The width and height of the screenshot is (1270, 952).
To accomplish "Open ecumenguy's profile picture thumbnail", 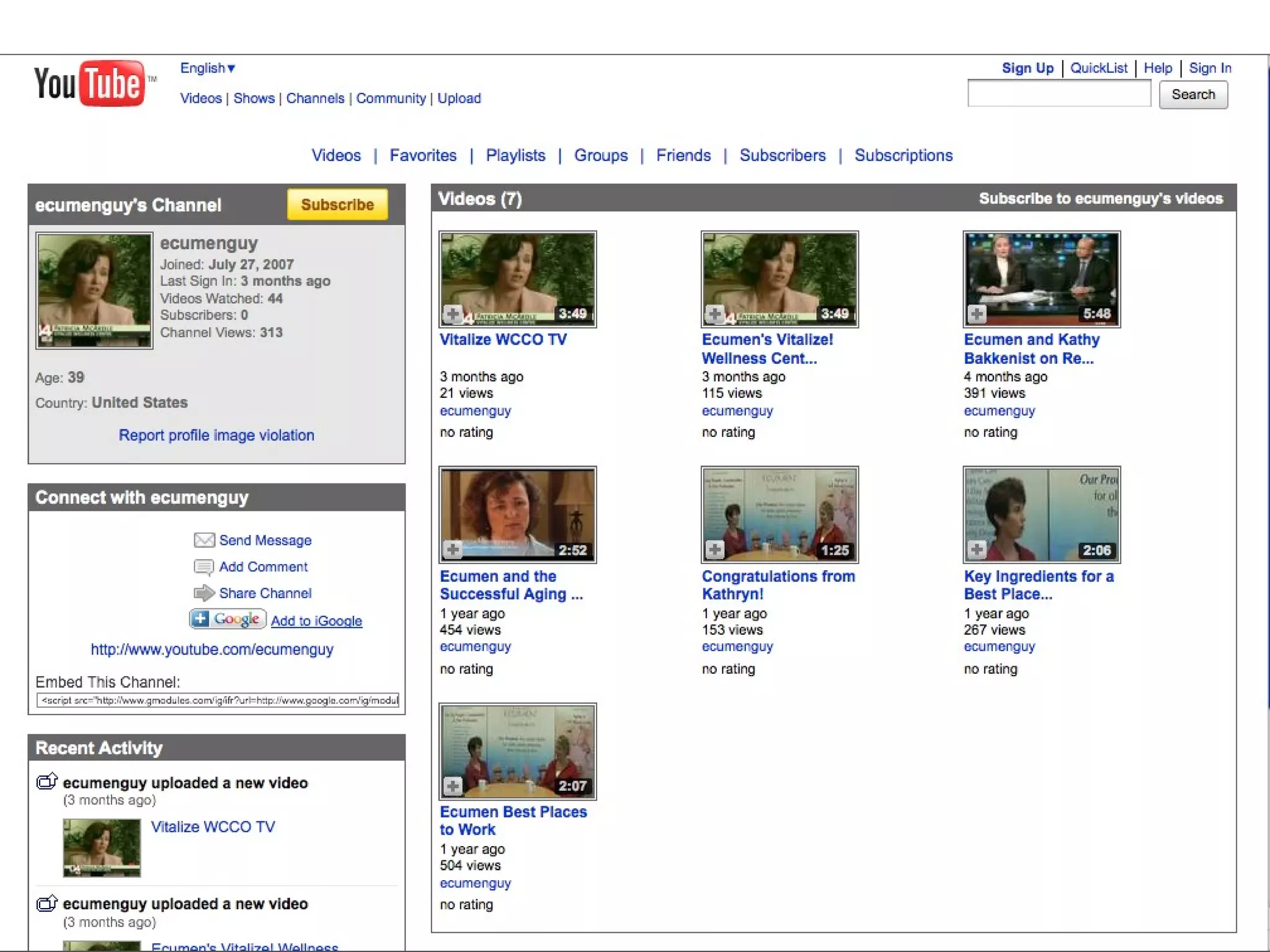I will tap(94, 291).
